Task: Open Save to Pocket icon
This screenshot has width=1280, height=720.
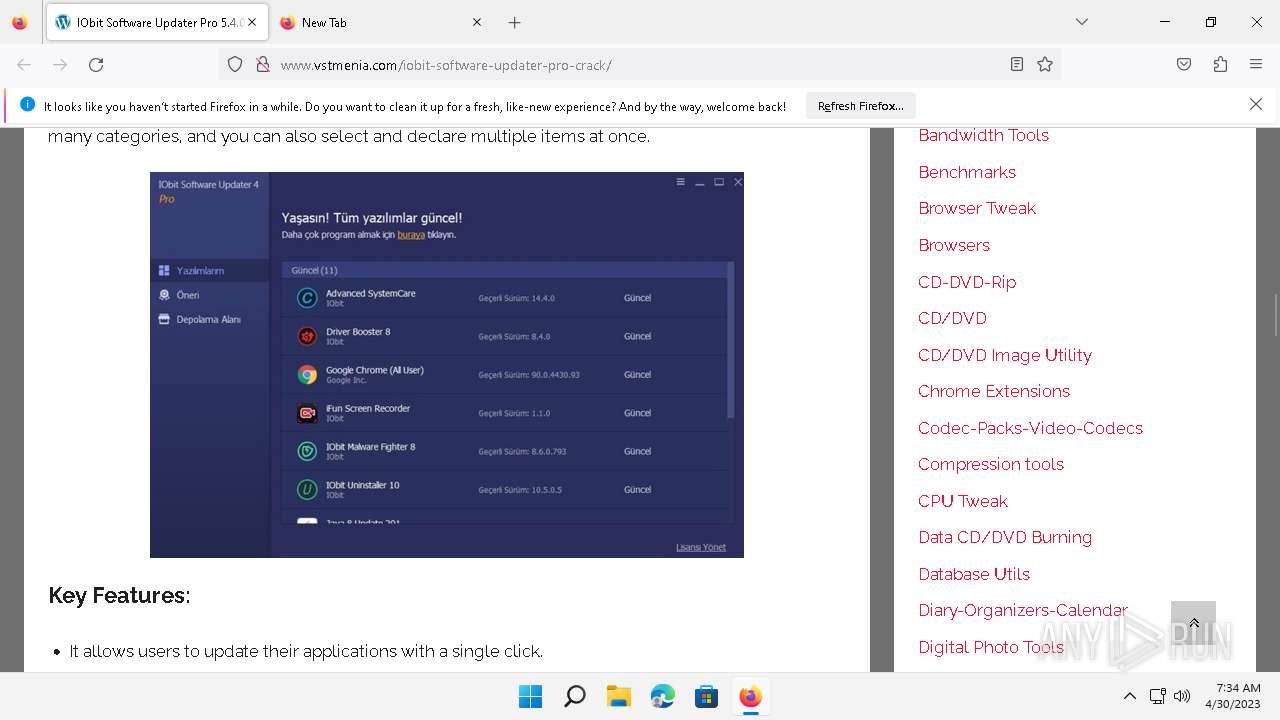Action: click(x=1184, y=65)
